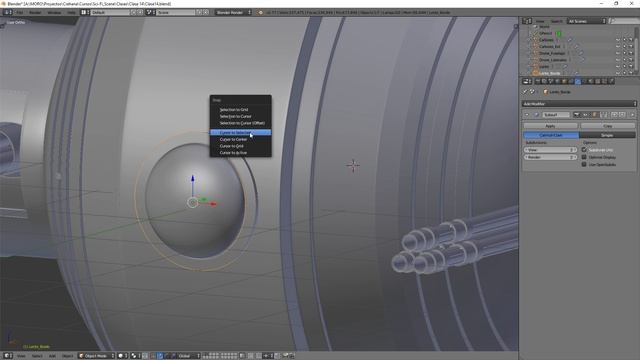Open the Scene properties tab
The width and height of the screenshot is (640, 360).
550,81
